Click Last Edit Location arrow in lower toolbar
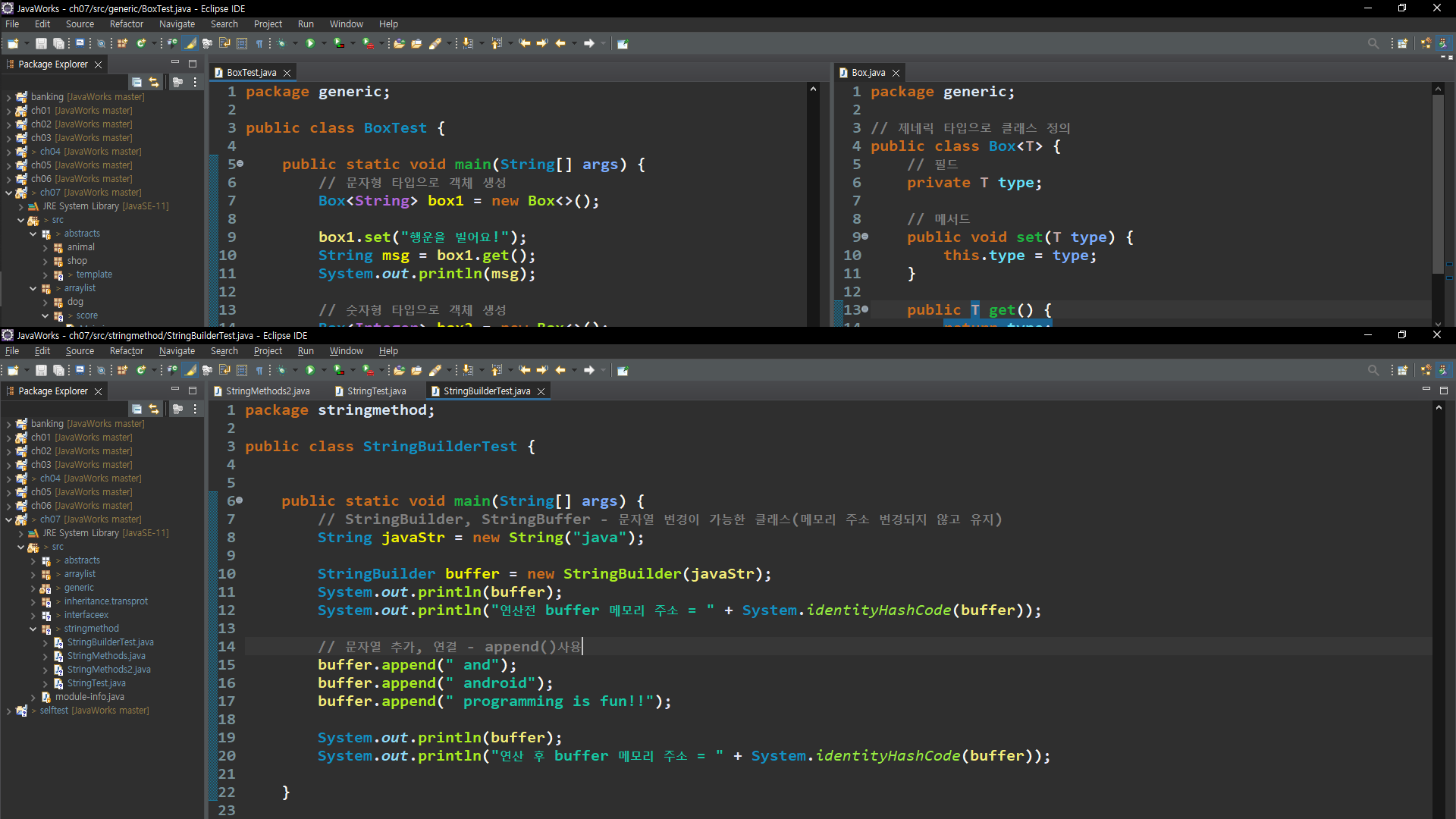This screenshot has height=819, width=1456. pyautogui.click(x=525, y=370)
